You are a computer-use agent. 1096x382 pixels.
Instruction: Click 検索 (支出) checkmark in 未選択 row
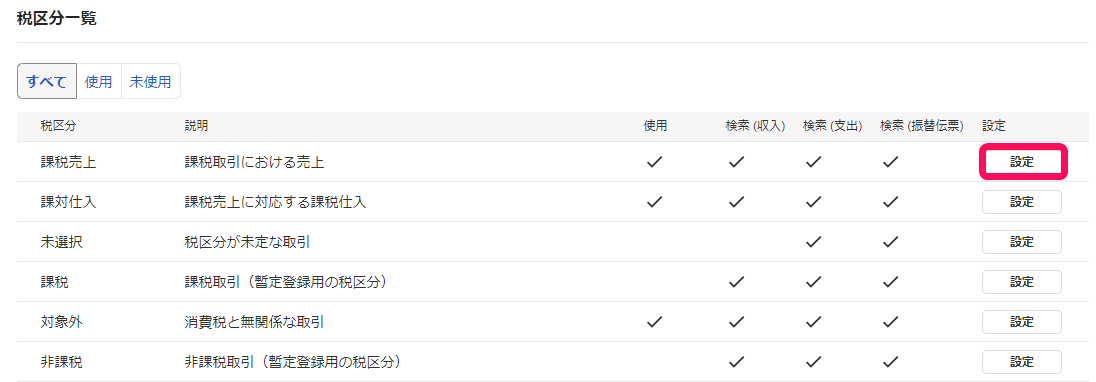[813, 242]
